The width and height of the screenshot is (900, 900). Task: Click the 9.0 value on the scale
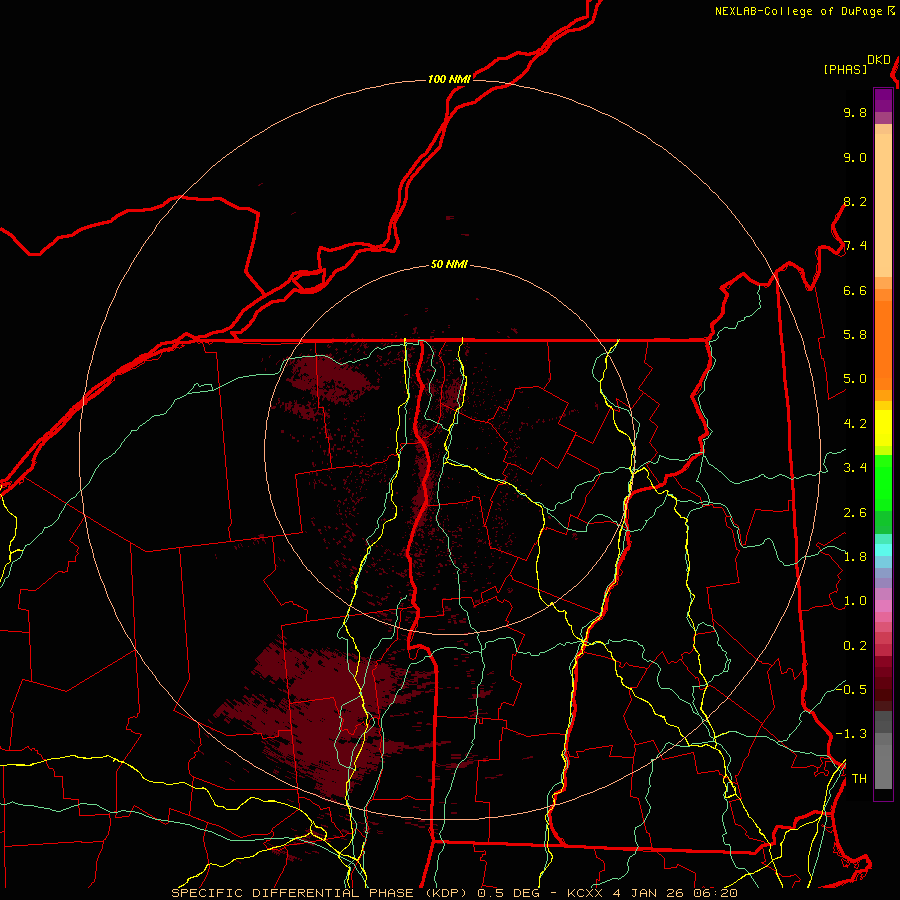pos(855,158)
